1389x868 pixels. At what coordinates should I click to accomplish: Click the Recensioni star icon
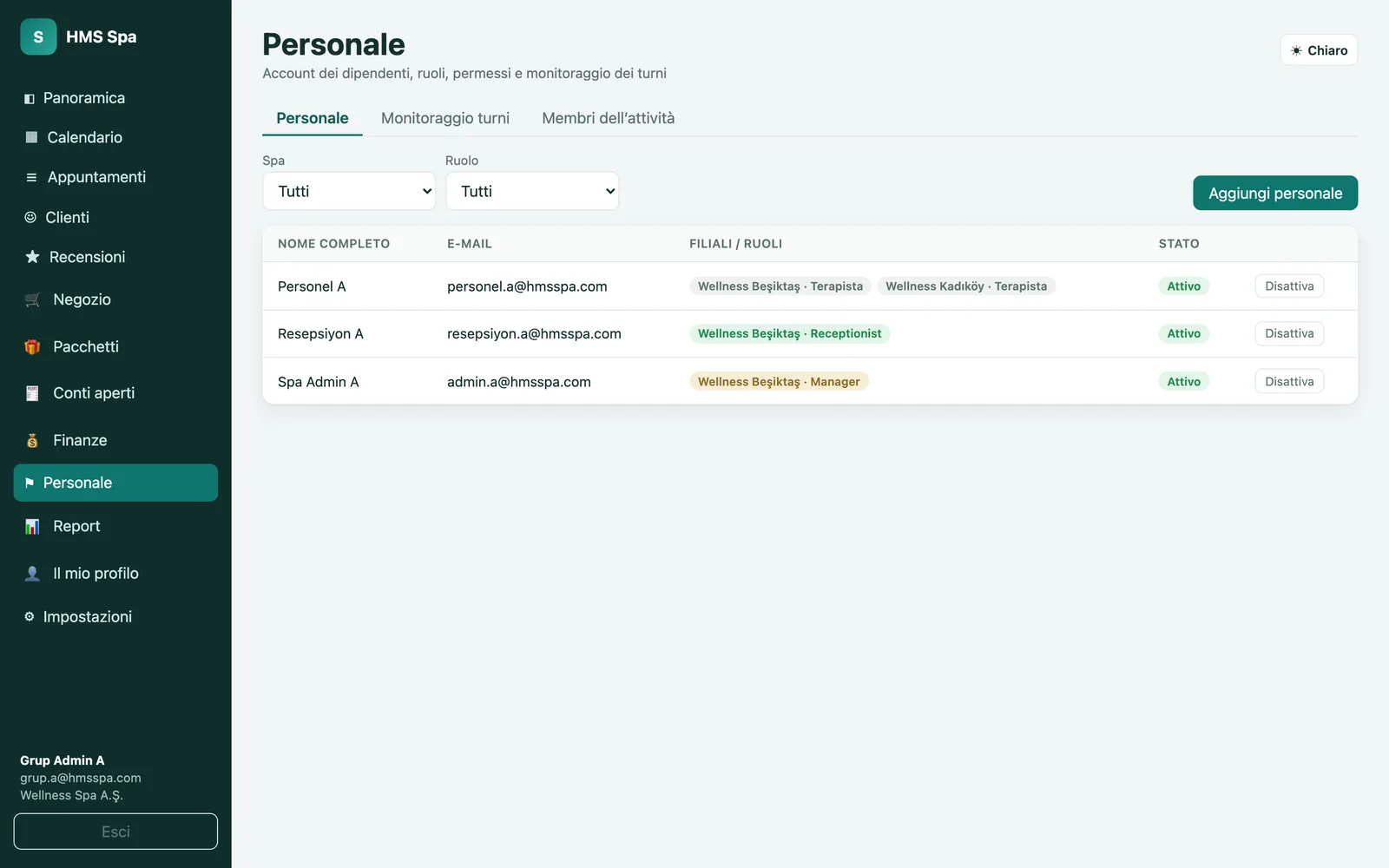coord(32,257)
